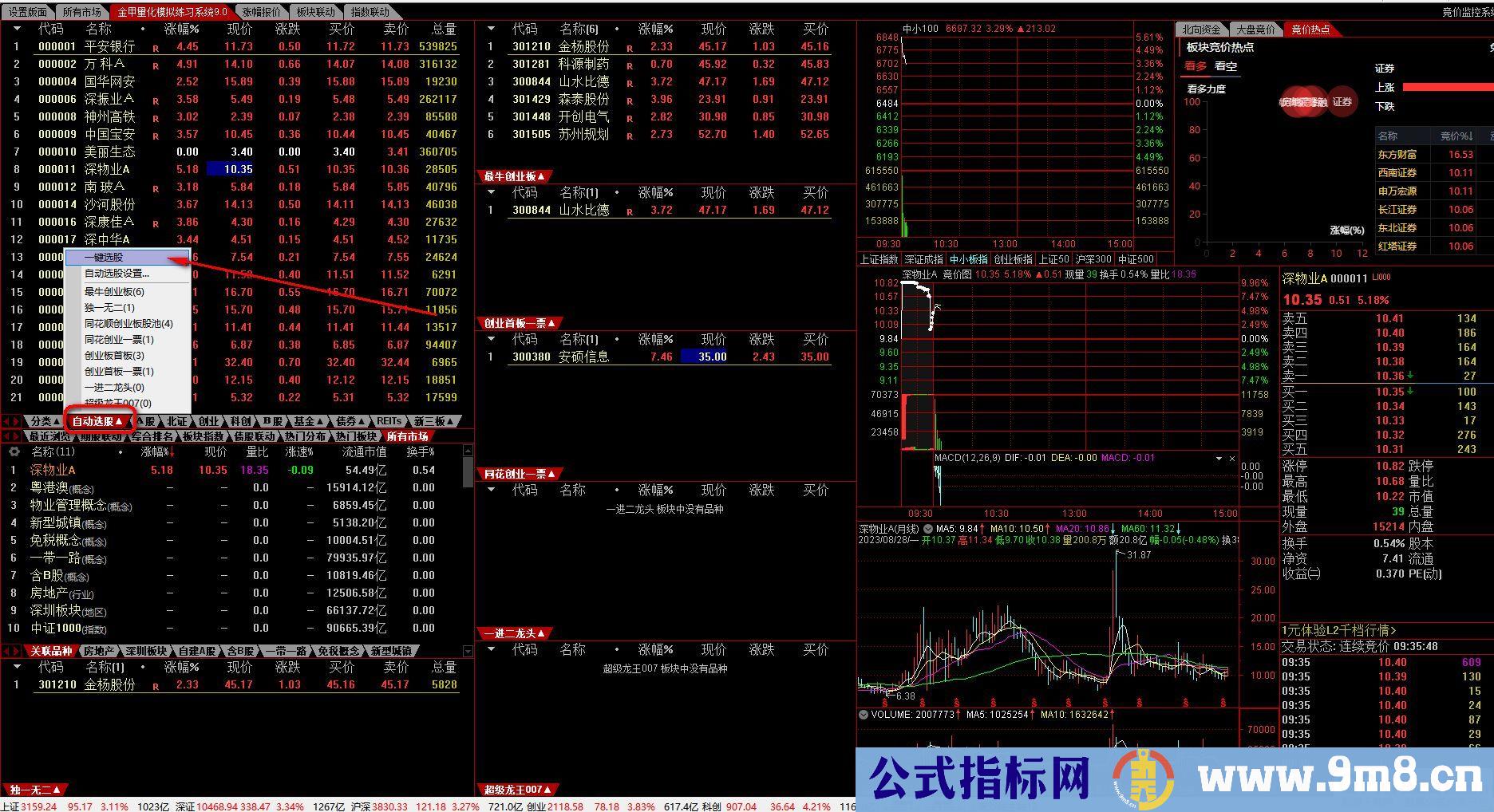The width and height of the screenshot is (1494, 812).
Task: Open 房地产 related sector tab
Action: tap(99, 651)
